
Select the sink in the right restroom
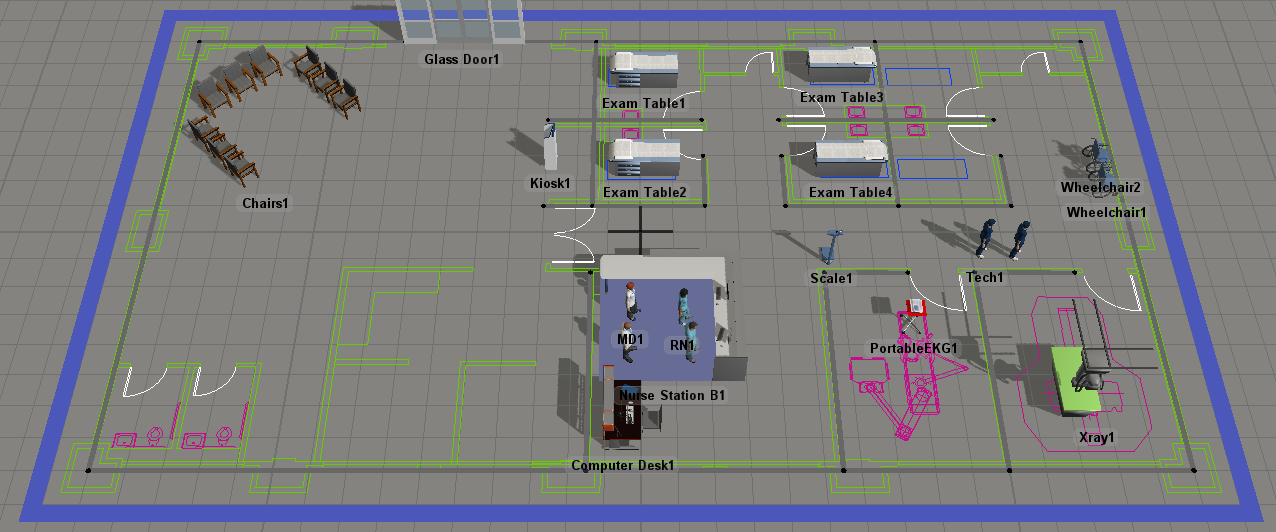193,438
